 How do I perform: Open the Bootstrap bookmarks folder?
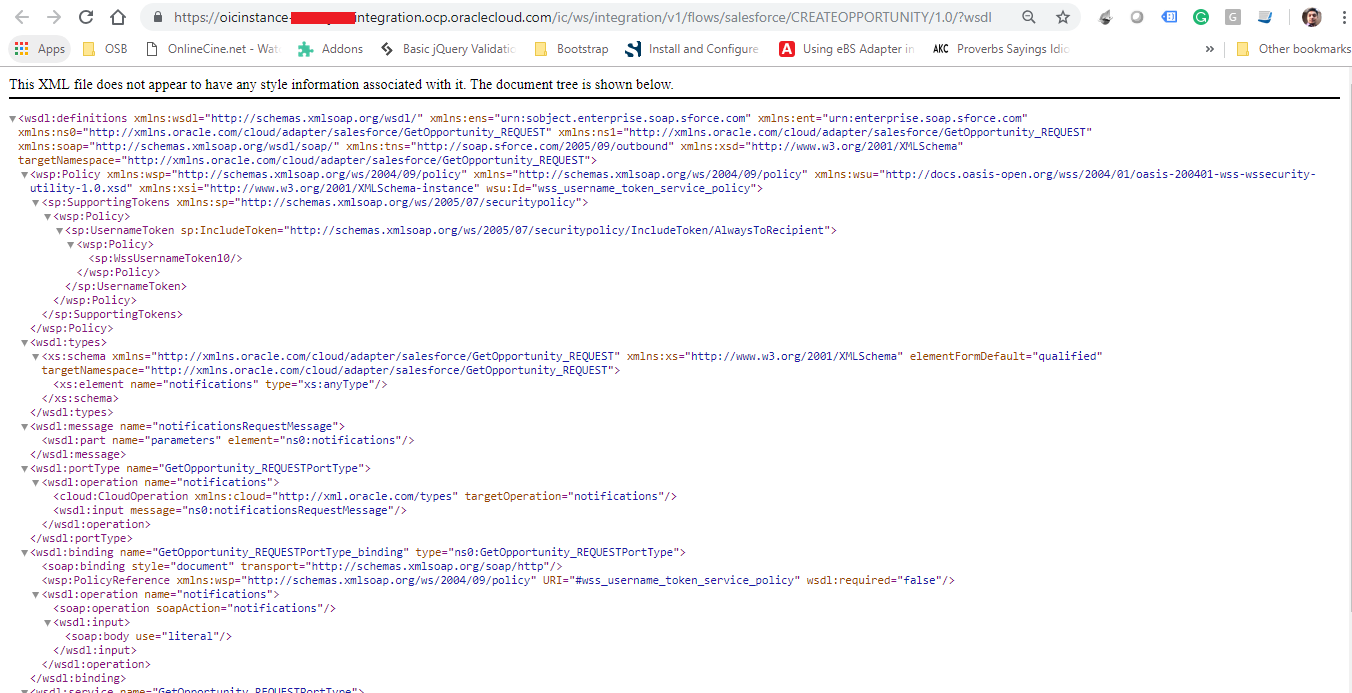click(x=572, y=48)
